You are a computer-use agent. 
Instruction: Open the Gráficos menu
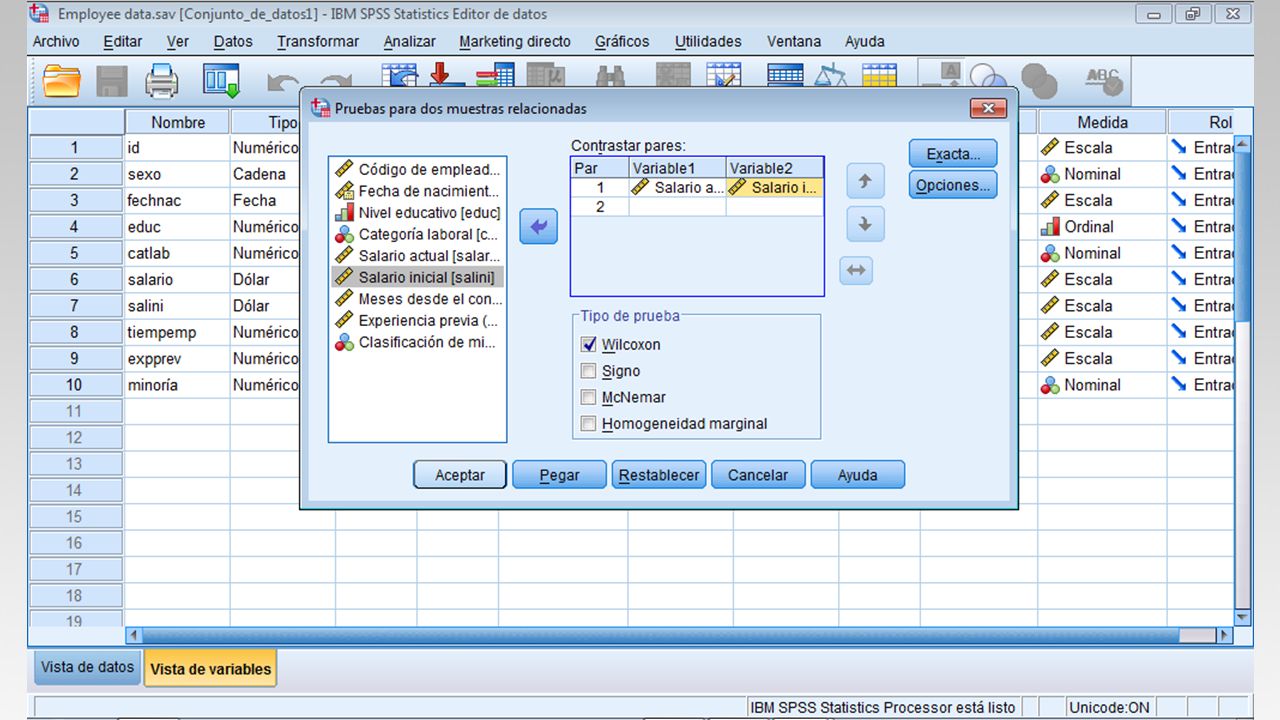click(622, 41)
